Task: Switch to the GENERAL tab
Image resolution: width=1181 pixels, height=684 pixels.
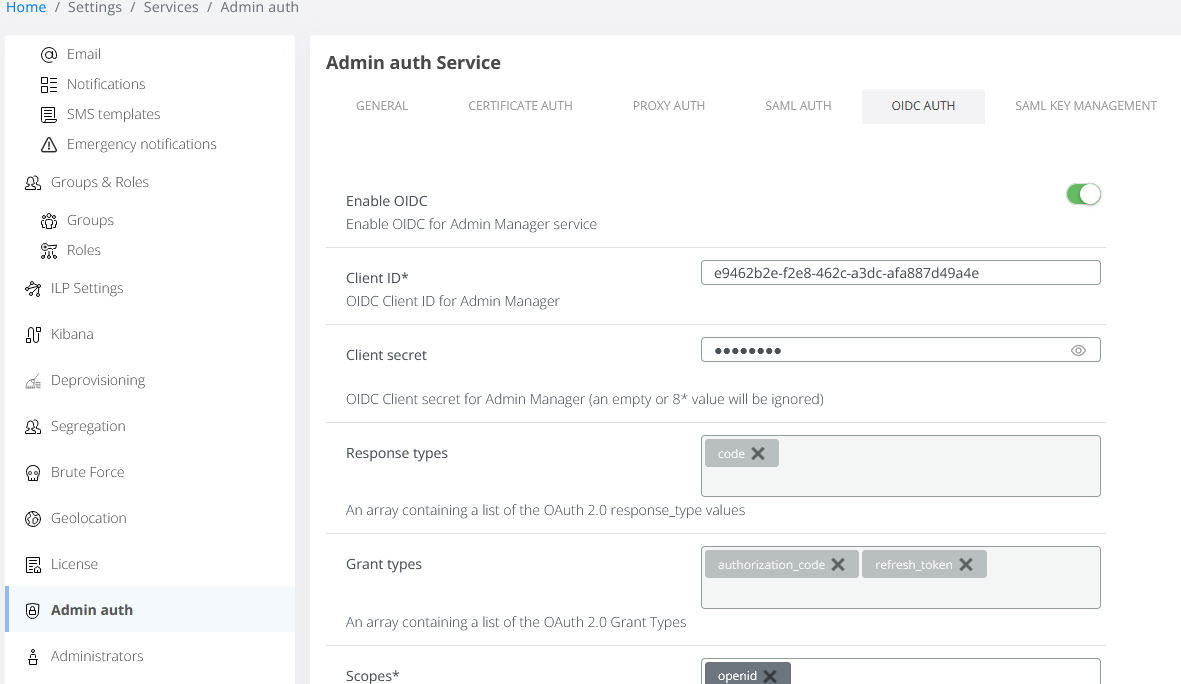Action: tap(382, 106)
